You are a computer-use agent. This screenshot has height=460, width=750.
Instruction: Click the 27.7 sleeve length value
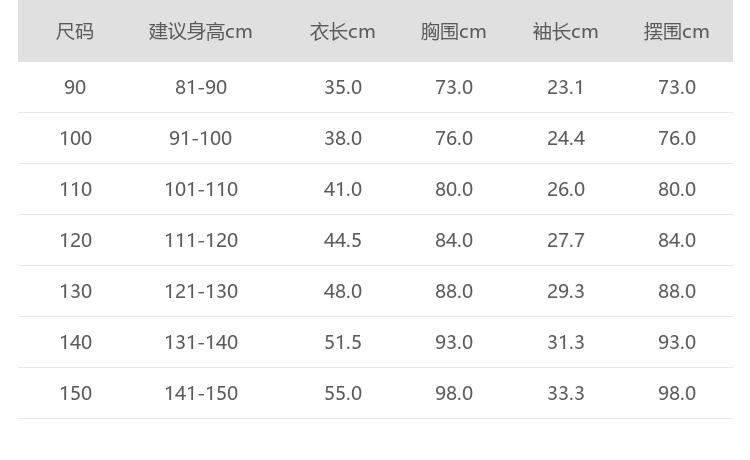[566, 241]
